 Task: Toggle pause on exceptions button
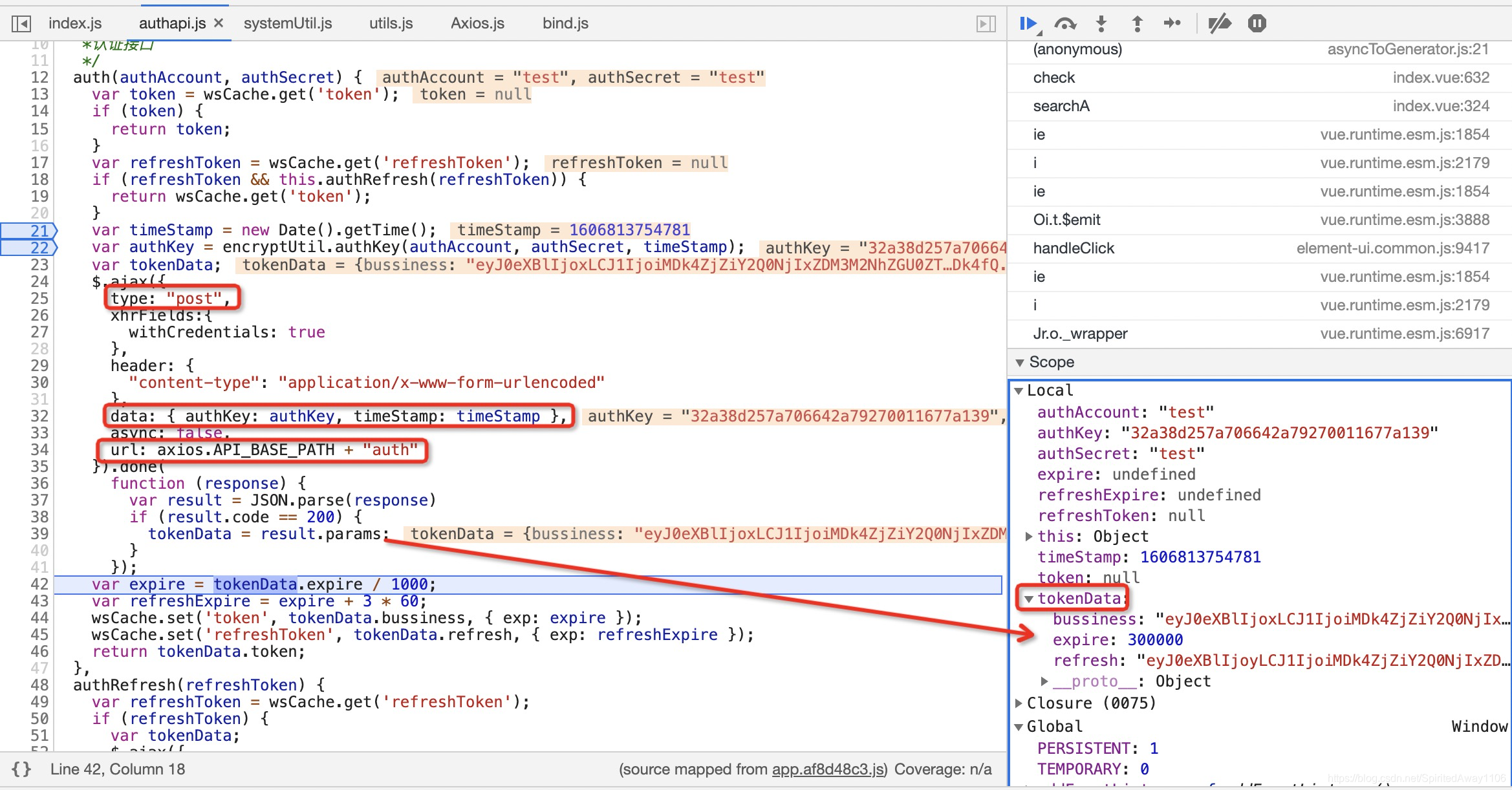click(x=1257, y=24)
